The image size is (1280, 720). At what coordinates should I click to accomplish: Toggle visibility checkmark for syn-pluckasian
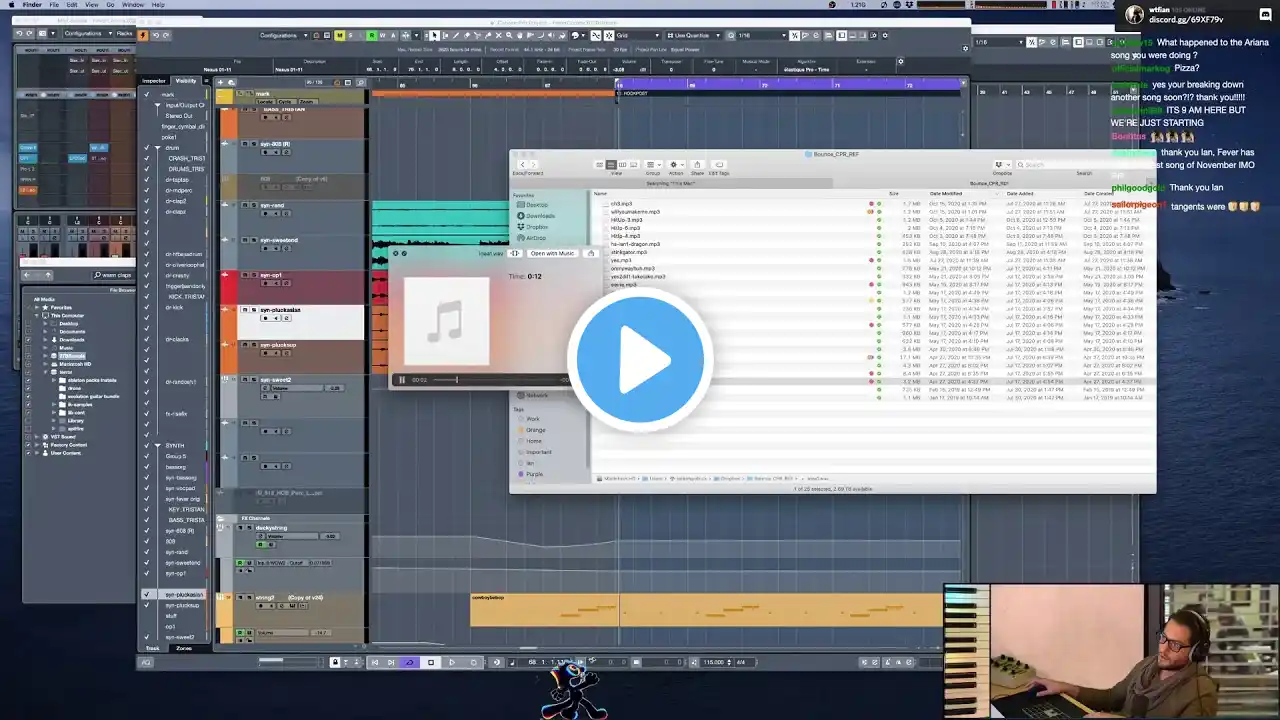tap(147, 594)
